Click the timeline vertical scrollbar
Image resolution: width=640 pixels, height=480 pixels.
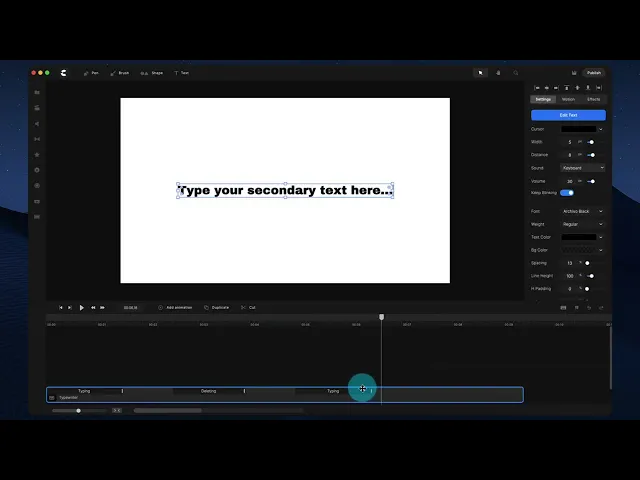tap(611, 358)
